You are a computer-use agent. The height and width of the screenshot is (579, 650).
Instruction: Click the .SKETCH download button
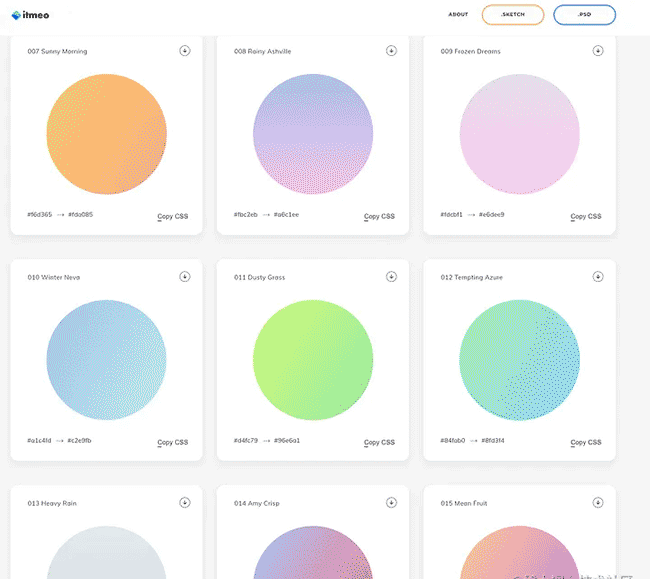(x=513, y=15)
